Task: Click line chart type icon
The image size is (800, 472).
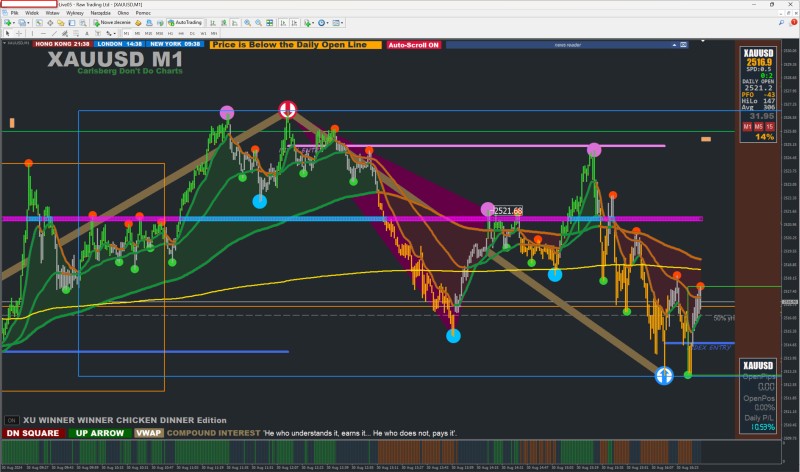Action: coord(235,22)
